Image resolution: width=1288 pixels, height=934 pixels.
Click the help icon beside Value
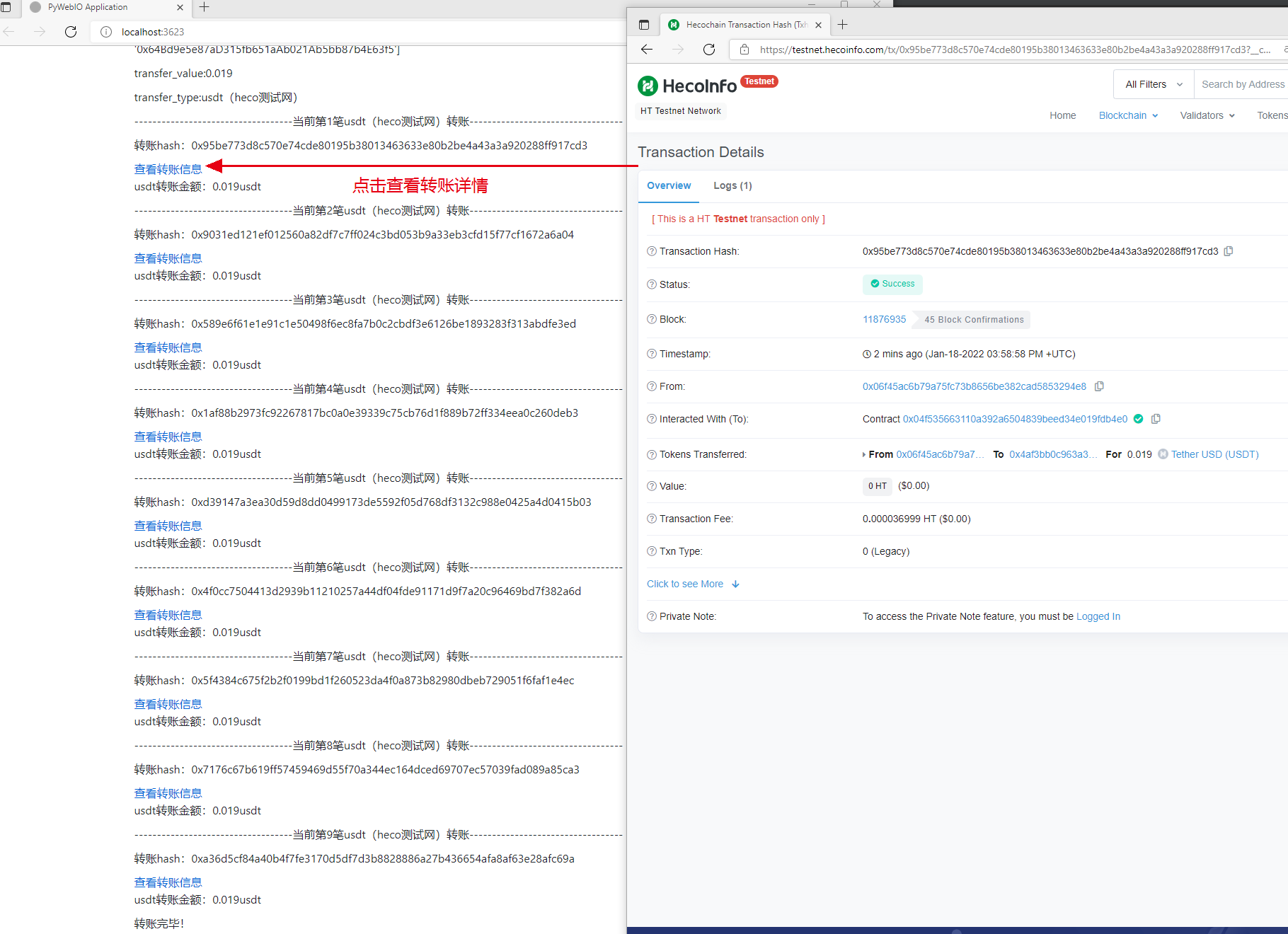tap(651, 486)
